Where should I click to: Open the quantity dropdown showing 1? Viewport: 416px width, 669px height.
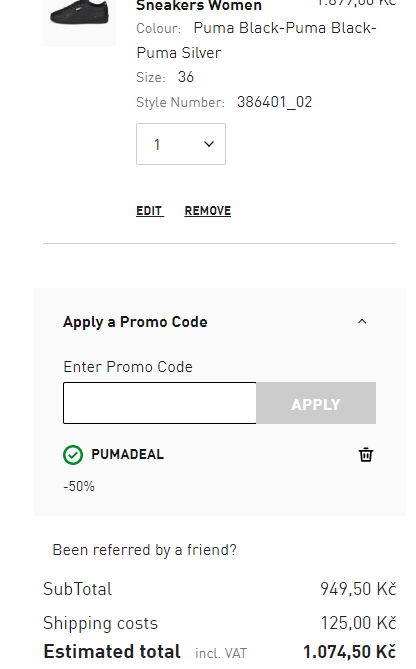pos(181,144)
